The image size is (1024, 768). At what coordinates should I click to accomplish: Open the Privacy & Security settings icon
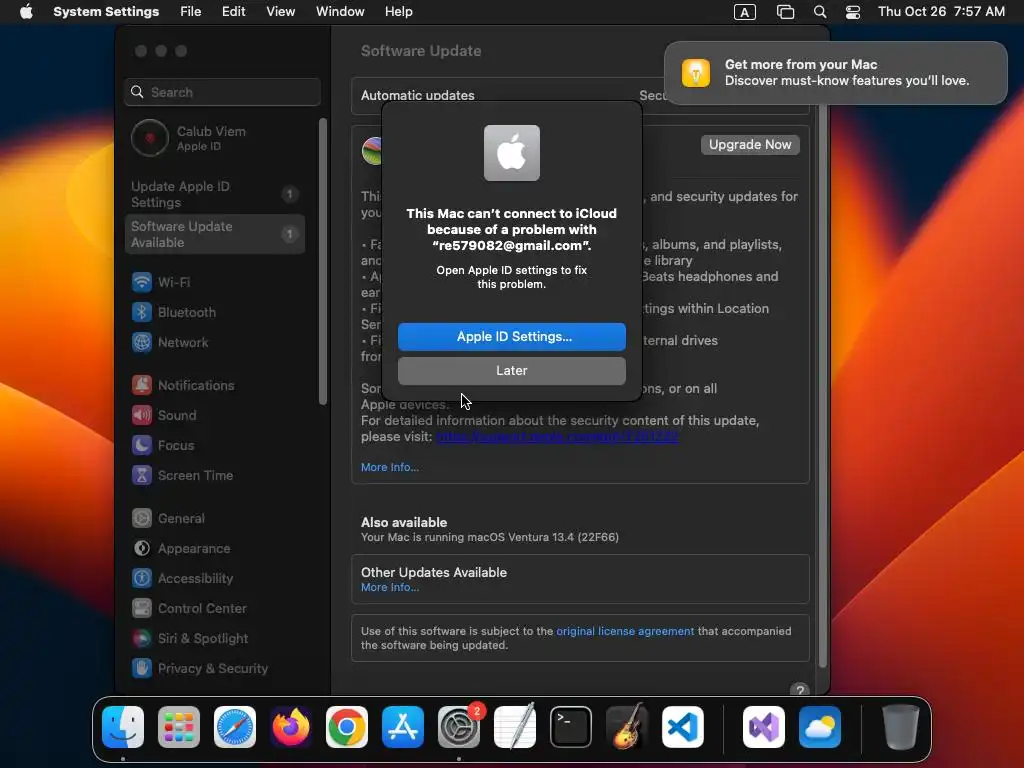tap(142, 669)
